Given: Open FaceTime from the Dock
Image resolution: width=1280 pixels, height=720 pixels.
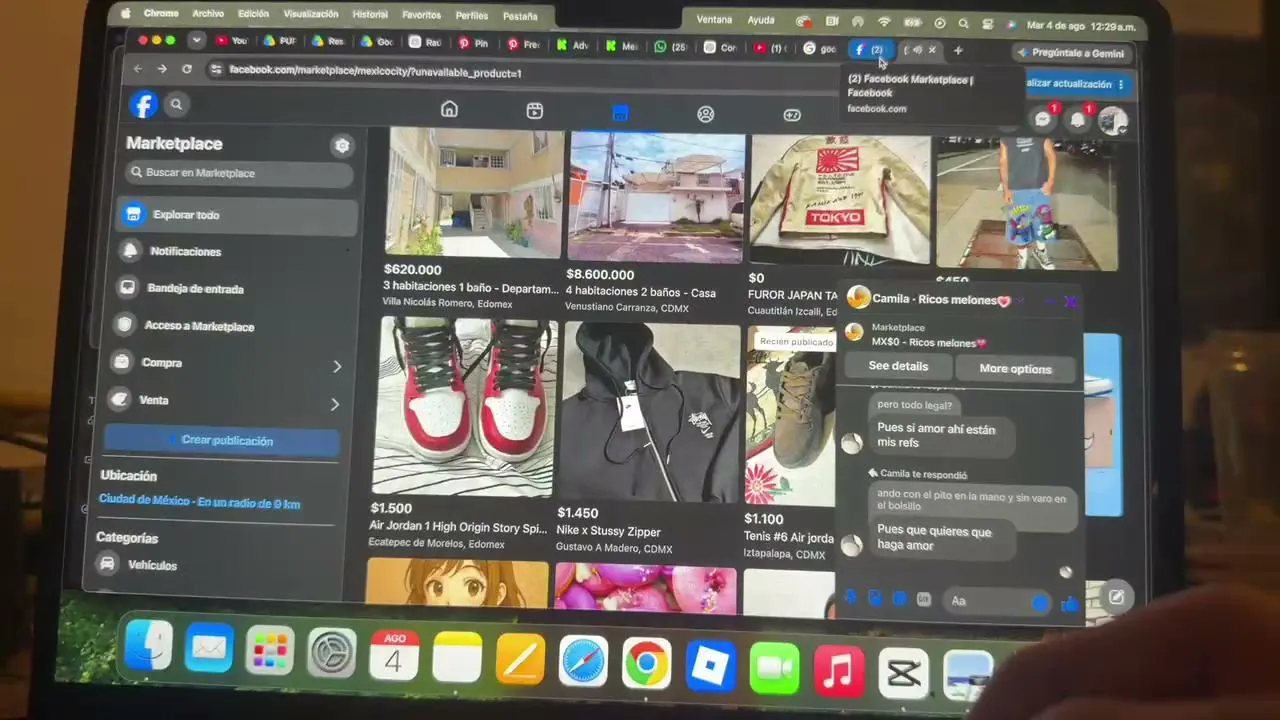Looking at the screenshot, I should pyautogui.click(x=775, y=667).
